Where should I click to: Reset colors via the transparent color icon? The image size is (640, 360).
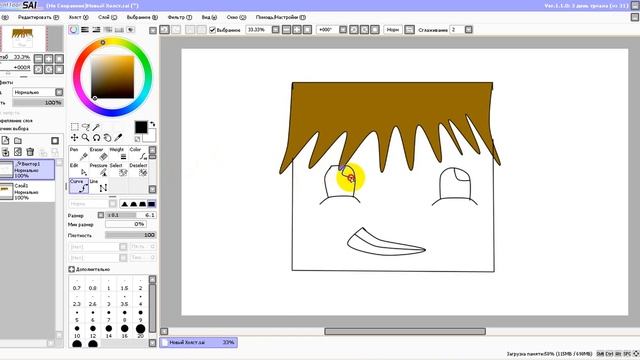click(138, 139)
